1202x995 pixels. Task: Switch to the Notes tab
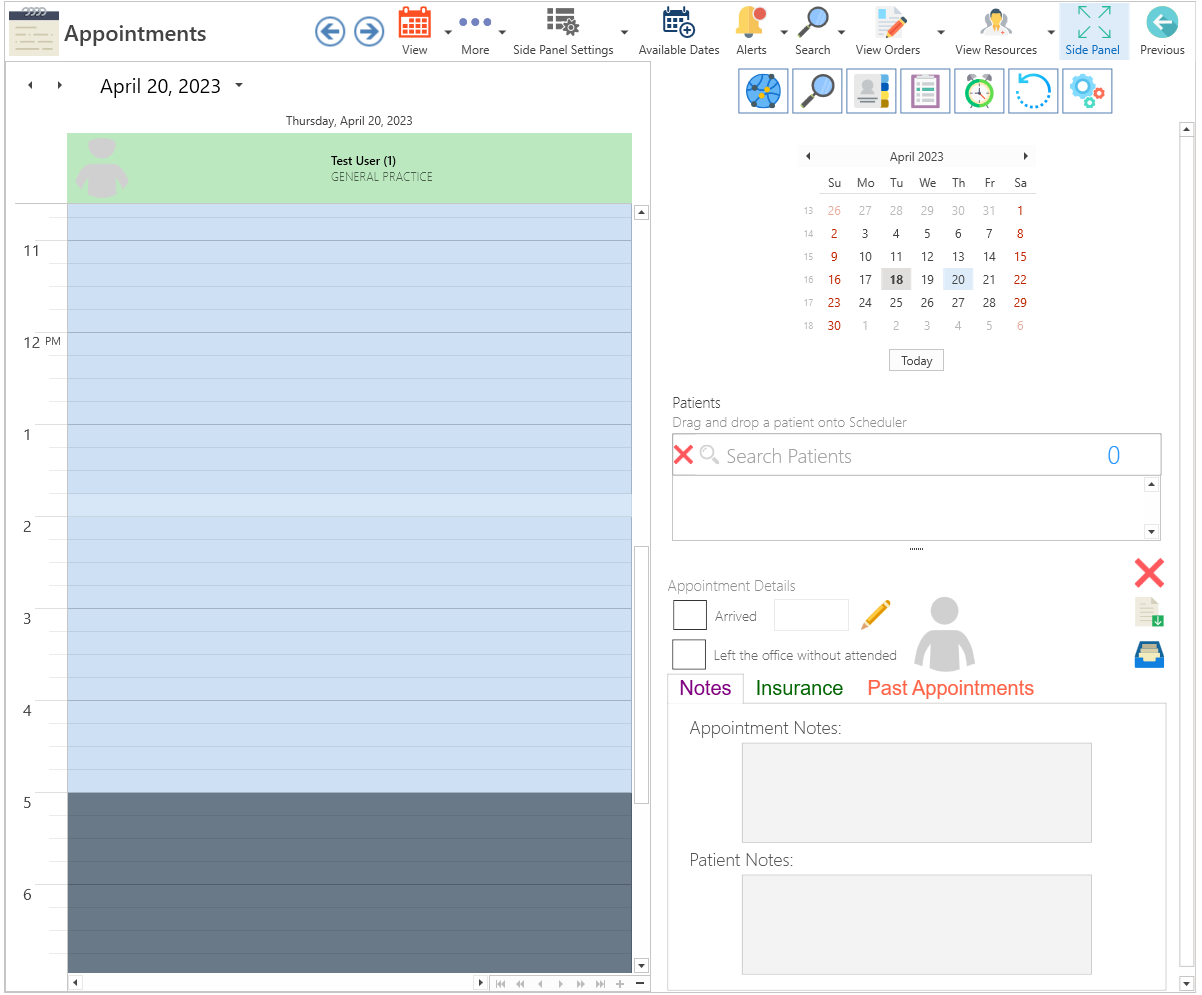click(x=705, y=688)
